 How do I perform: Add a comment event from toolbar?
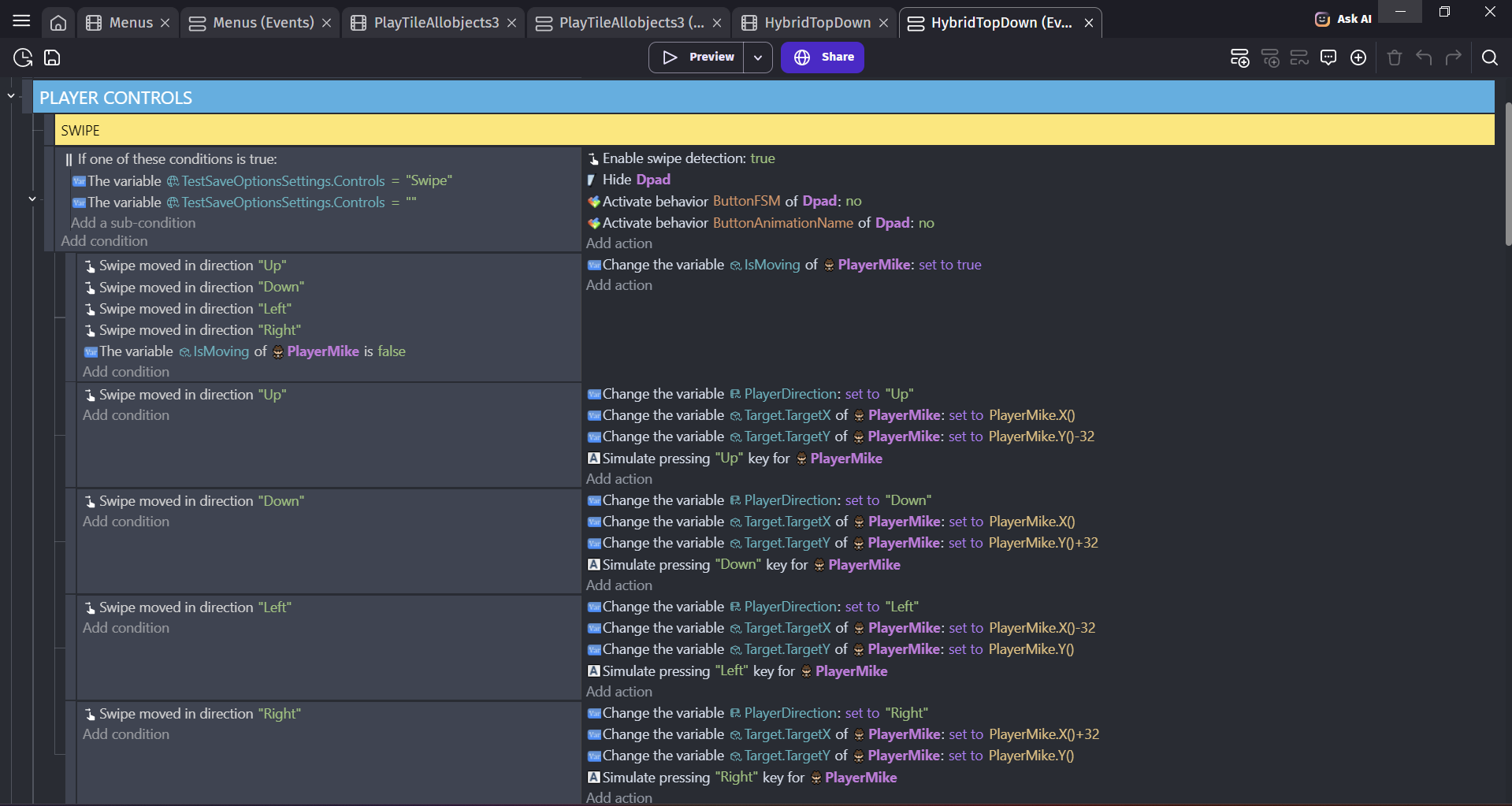click(x=1328, y=58)
